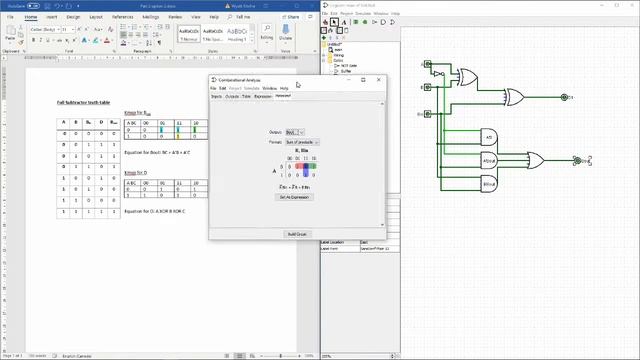Select the arrow Edit tool in Logisim
The image size is (640, 360).
click(334, 22)
